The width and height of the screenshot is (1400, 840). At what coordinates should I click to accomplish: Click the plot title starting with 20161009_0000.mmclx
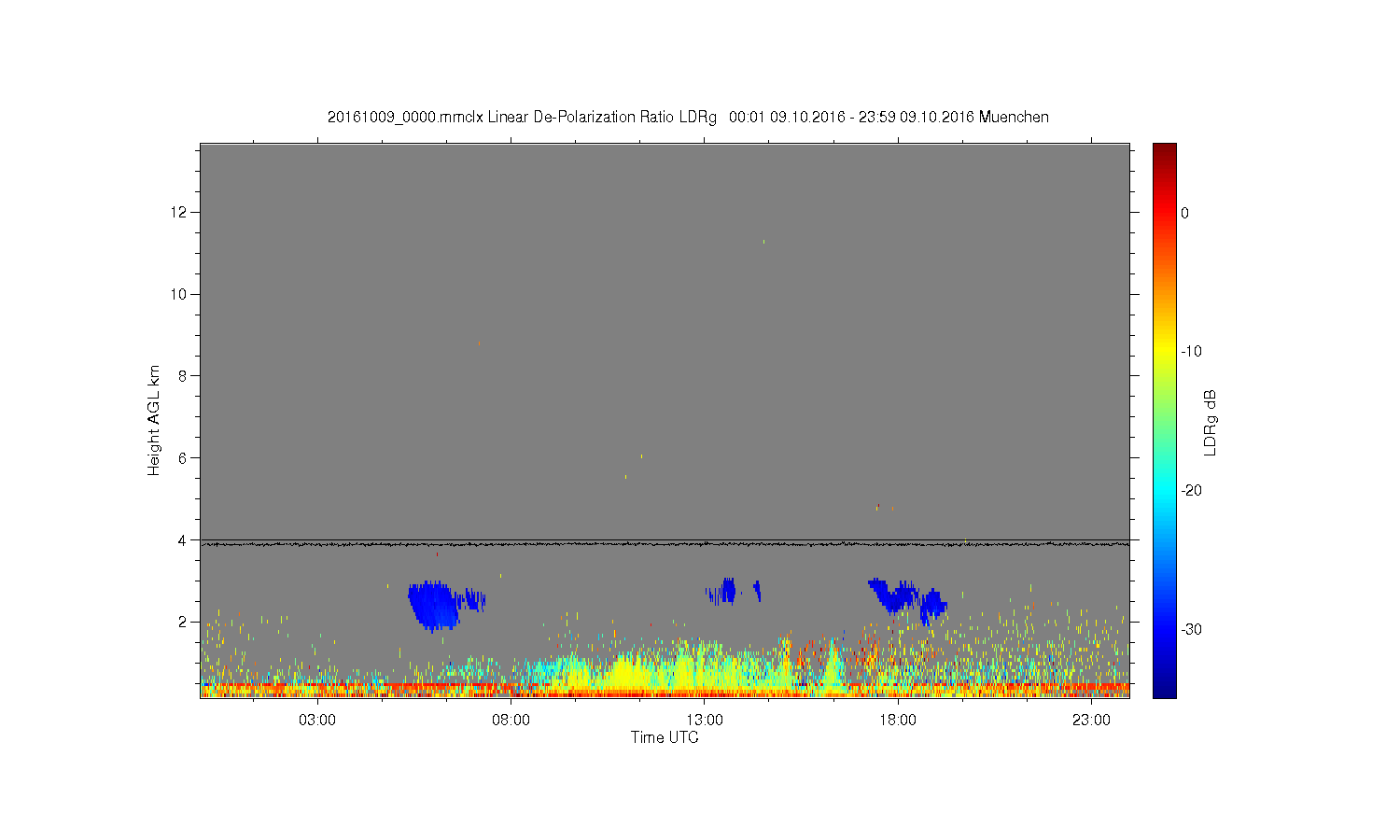(688, 118)
